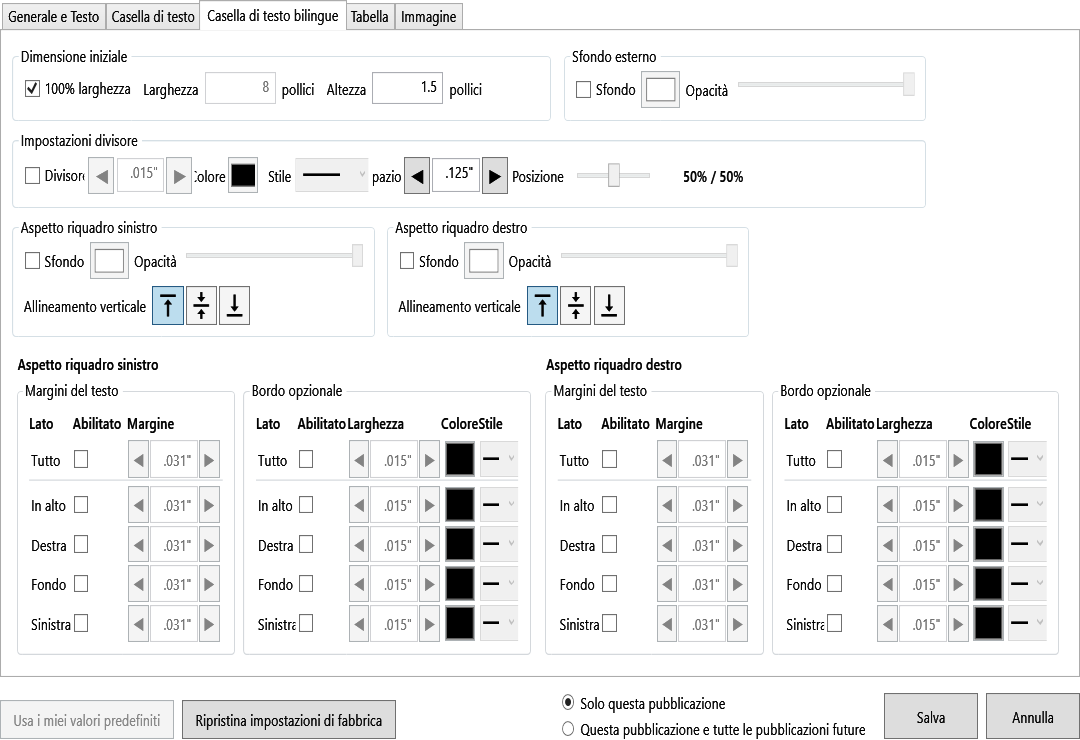The width and height of the screenshot is (1080, 740).
Task: Check Fondo enabled in right pane border
Action: [834, 584]
